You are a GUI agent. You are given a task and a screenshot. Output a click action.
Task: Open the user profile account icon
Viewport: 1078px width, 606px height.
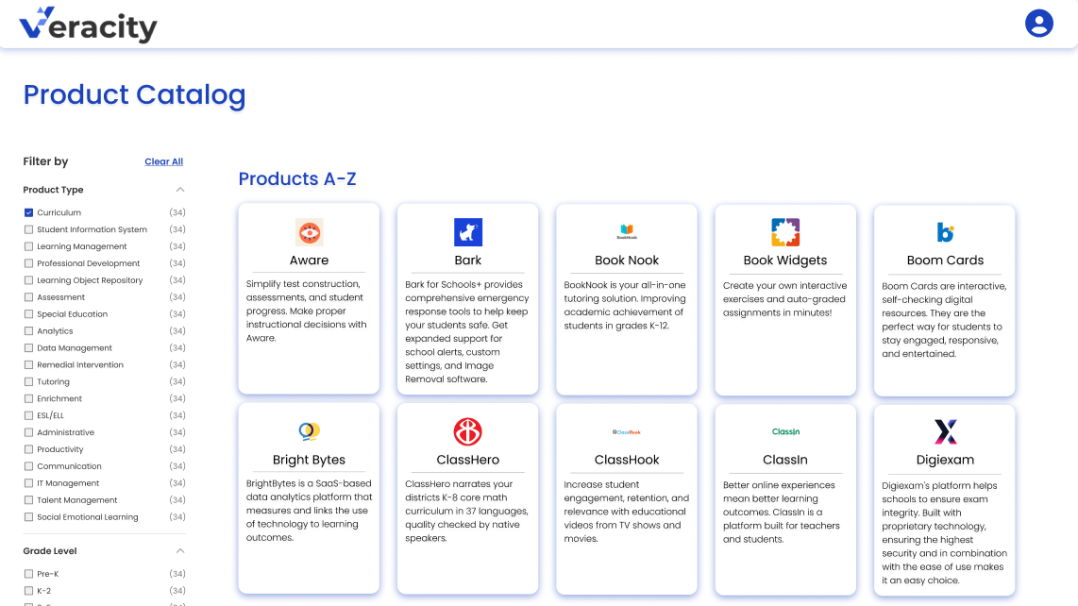point(1039,23)
